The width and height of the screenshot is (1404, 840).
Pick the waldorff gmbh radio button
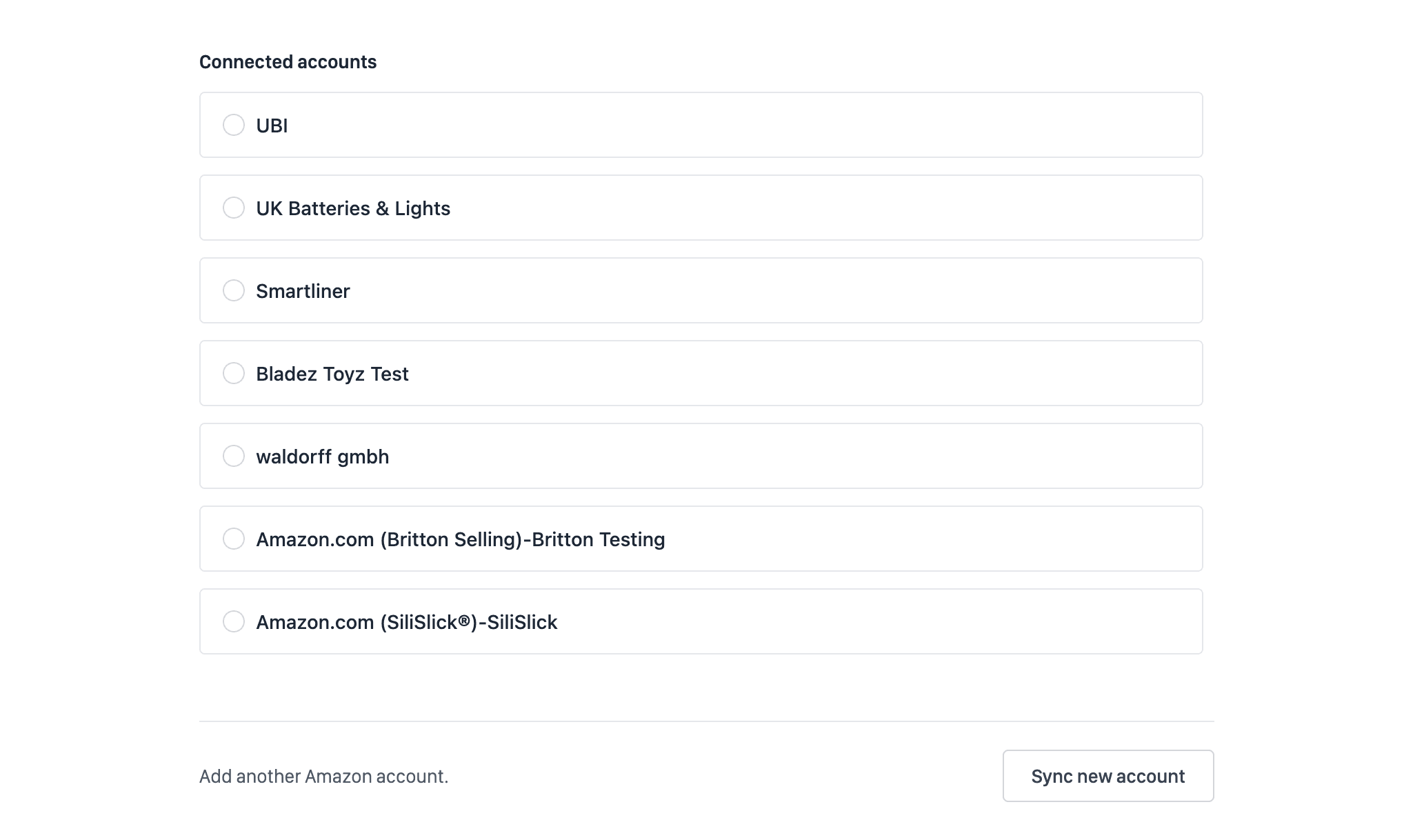(x=234, y=456)
